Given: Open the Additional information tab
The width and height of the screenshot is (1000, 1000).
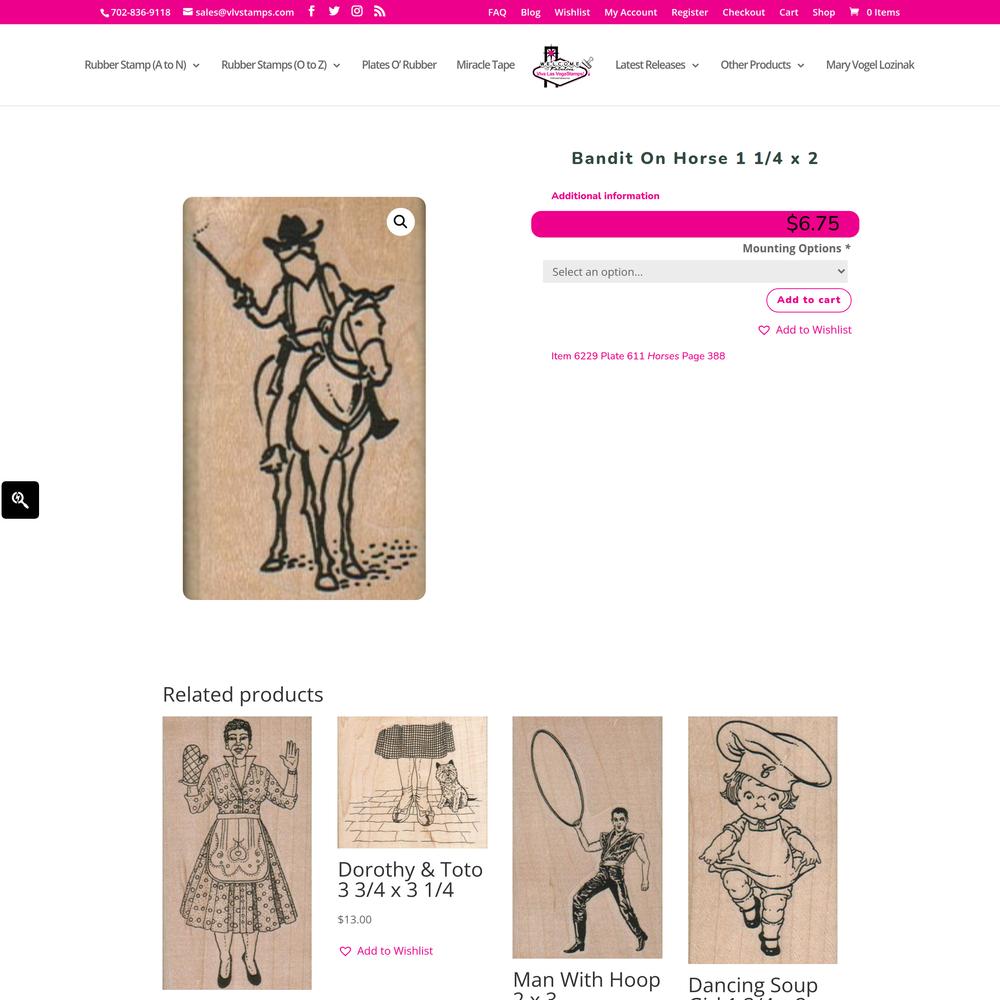Looking at the screenshot, I should (605, 196).
